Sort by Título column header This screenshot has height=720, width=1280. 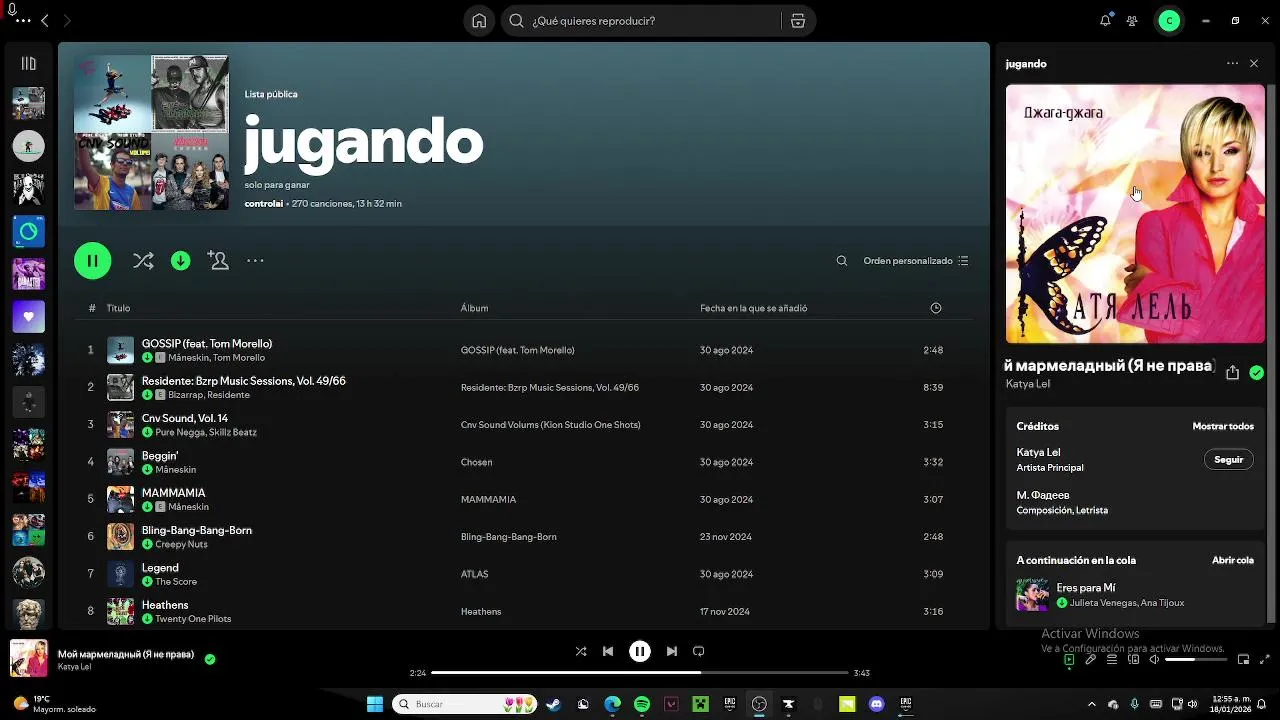(x=118, y=308)
